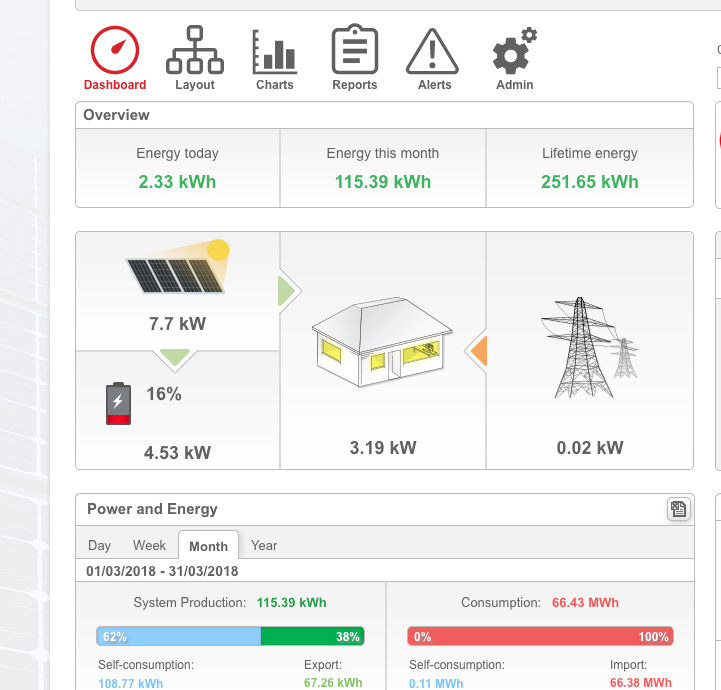
Task: Click the red Consumption percentage bar
Action: (x=540, y=636)
